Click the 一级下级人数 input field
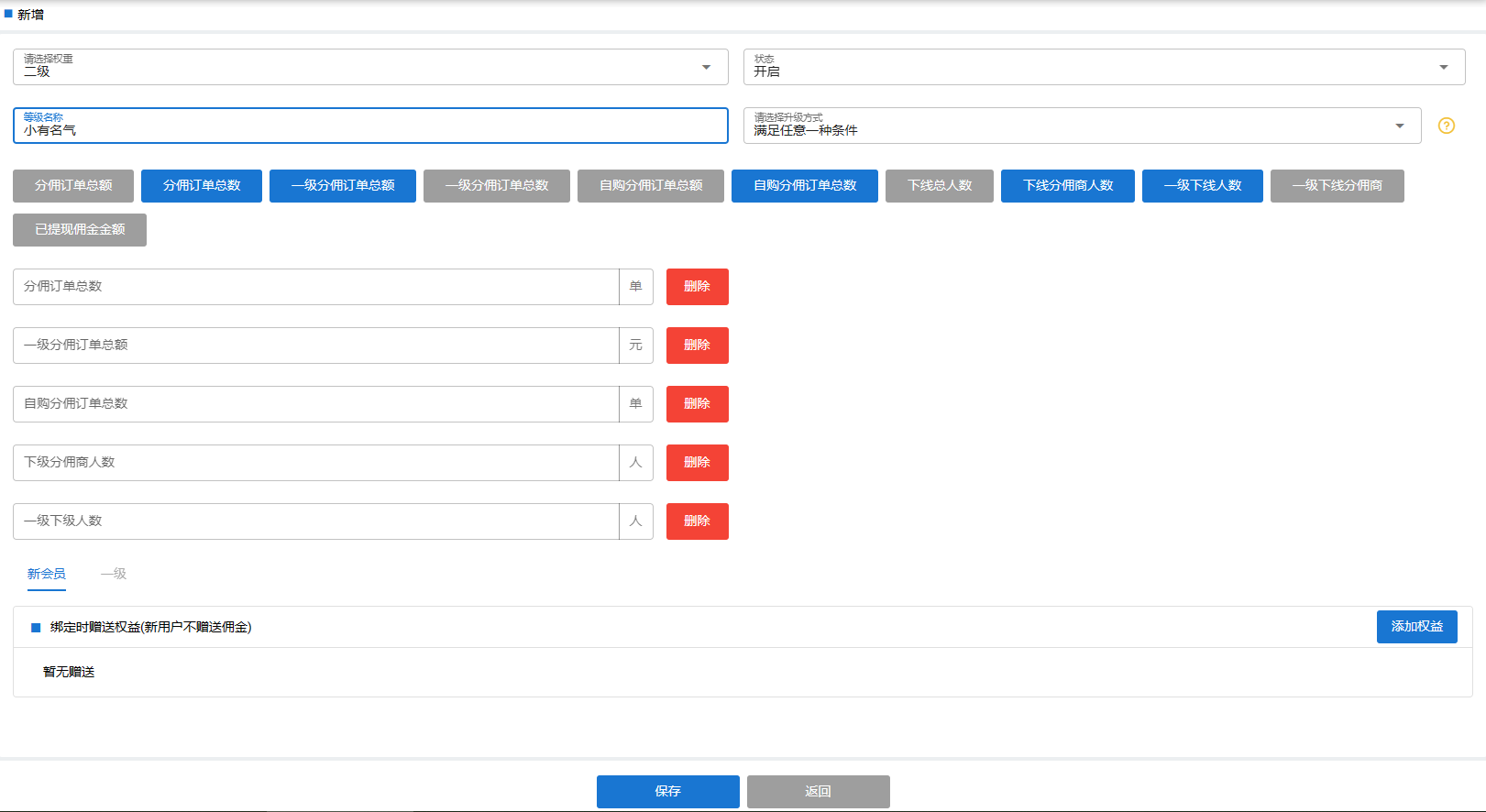This screenshot has height=812, width=1486. pyautogui.click(x=316, y=521)
